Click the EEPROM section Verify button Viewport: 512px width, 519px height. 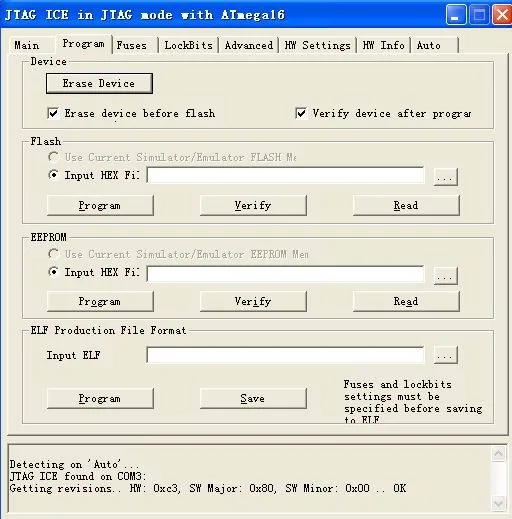[x=253, y=302]
